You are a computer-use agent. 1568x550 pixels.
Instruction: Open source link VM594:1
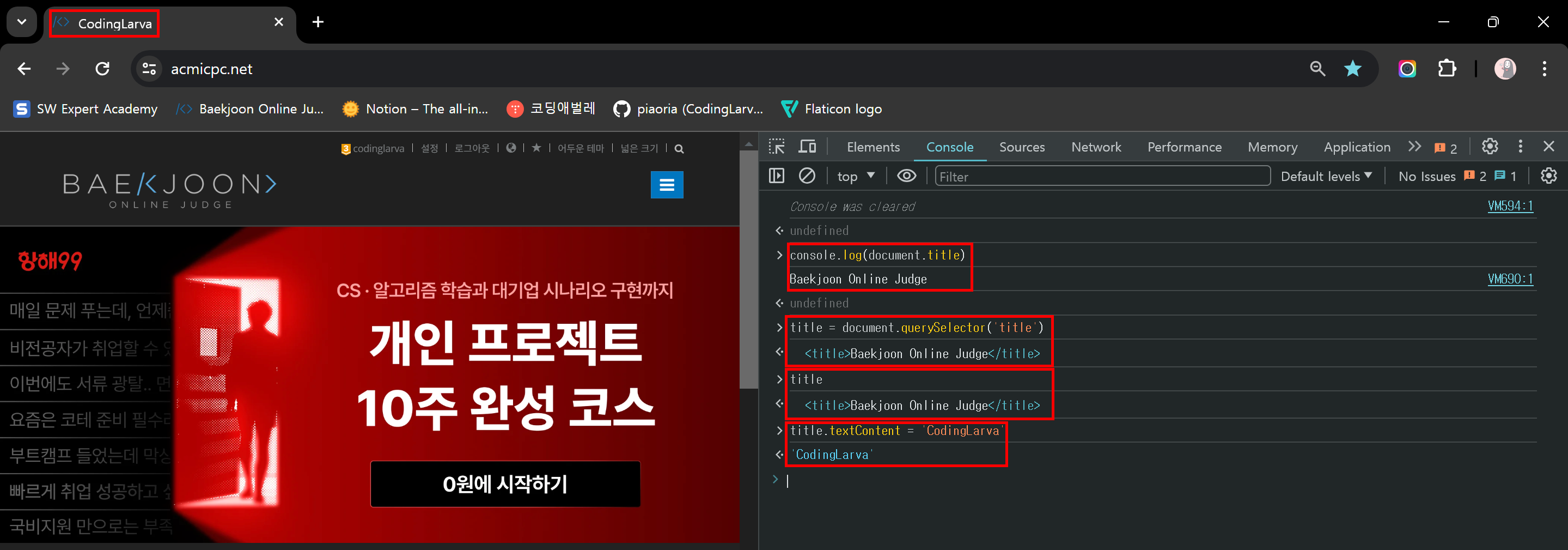1510,206
